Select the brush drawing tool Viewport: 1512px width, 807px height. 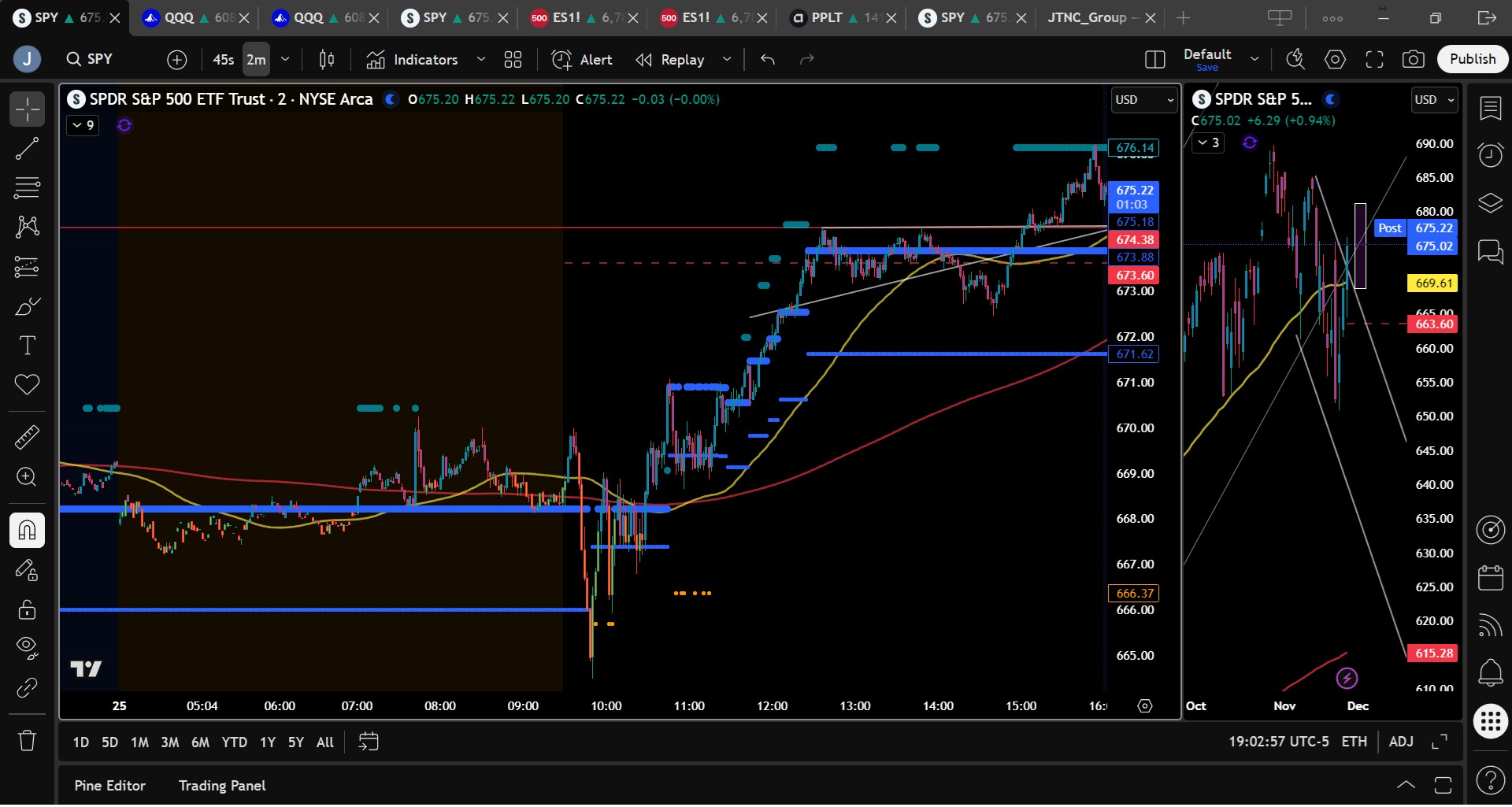[27, 306]
